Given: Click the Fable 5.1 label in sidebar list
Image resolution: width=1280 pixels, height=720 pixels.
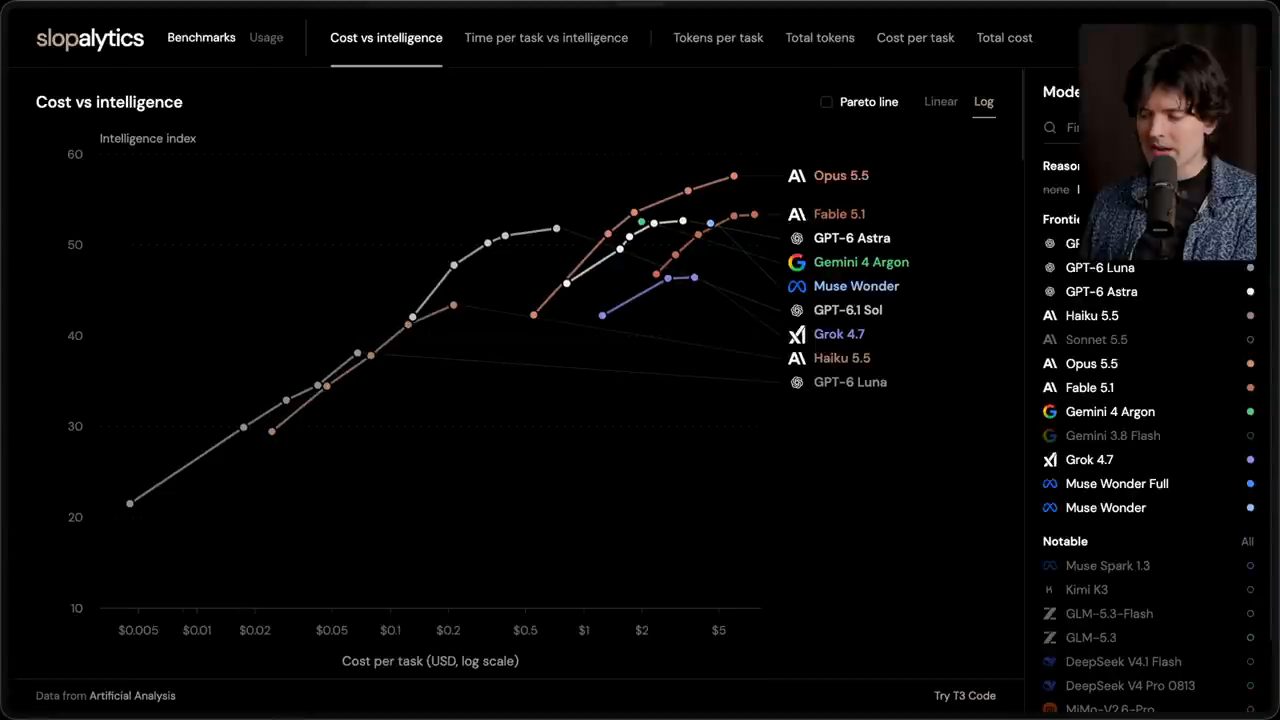Looking at the screenshot, I should point(1090,388).
